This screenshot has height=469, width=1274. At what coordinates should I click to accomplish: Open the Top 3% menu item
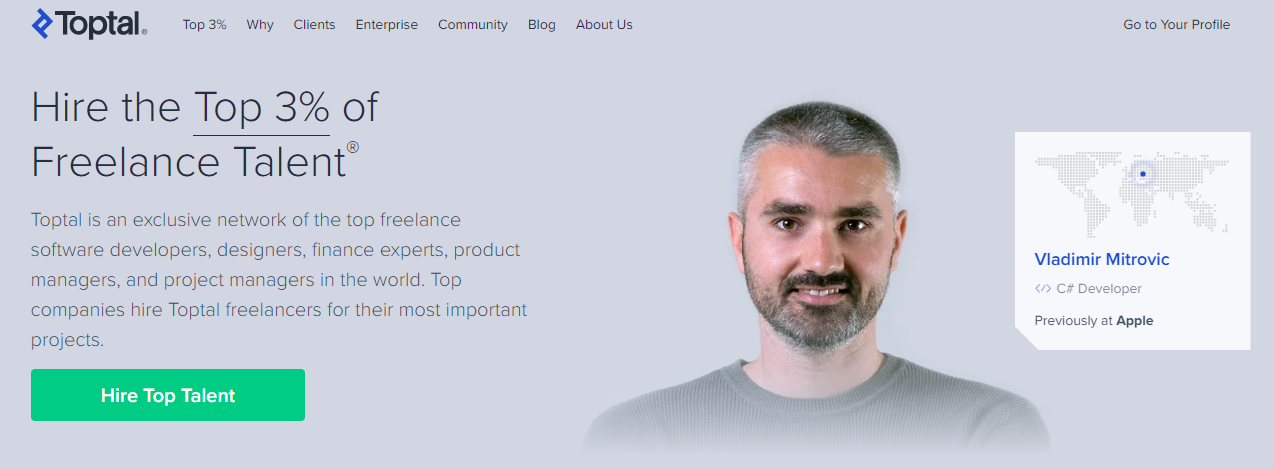[x=205, y=25]
